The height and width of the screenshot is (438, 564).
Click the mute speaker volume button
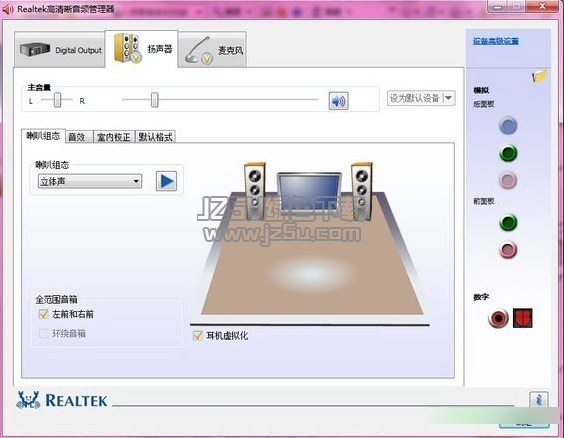(338, 101)
